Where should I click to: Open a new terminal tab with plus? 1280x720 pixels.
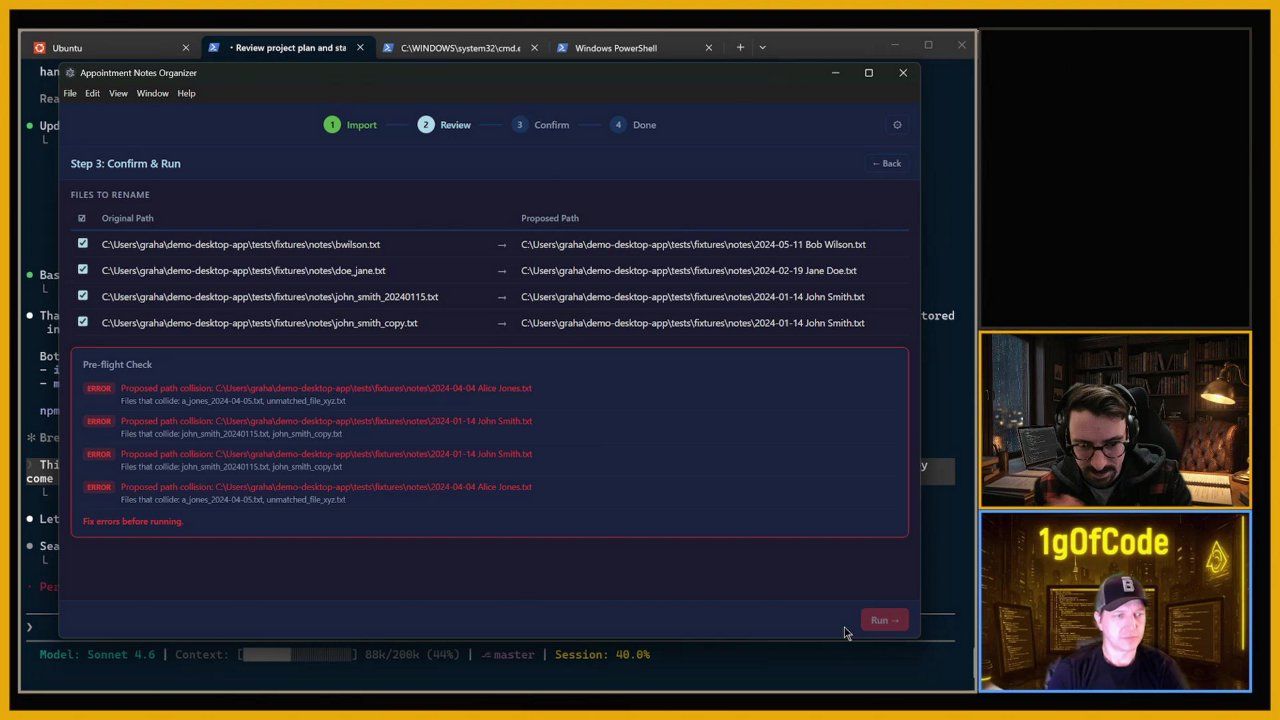pyautogui.click(x=740, y=47)
